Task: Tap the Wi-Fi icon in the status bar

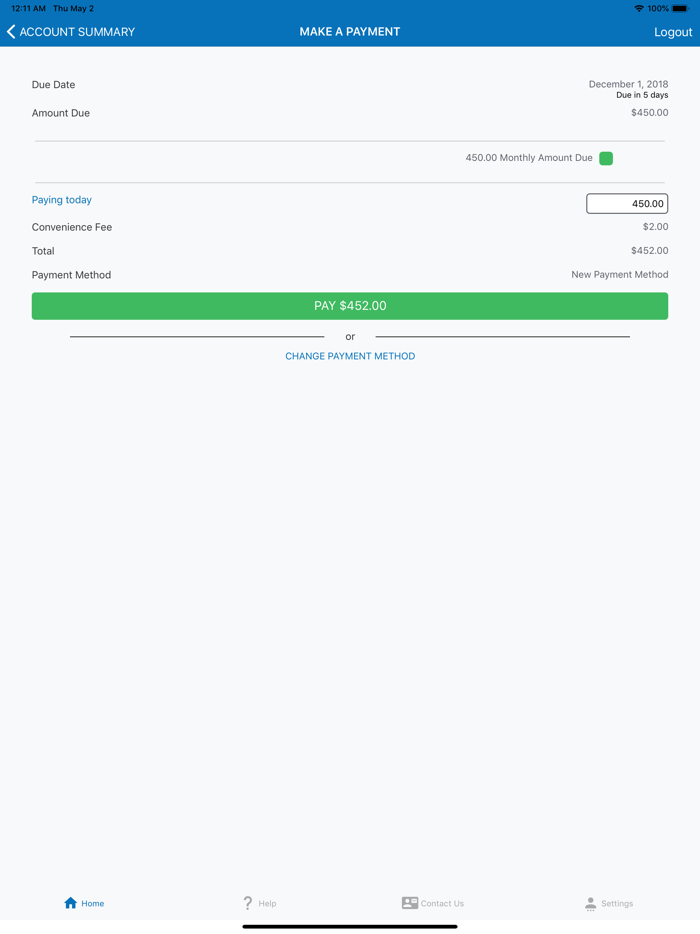Action: click(x=639, y=8)
